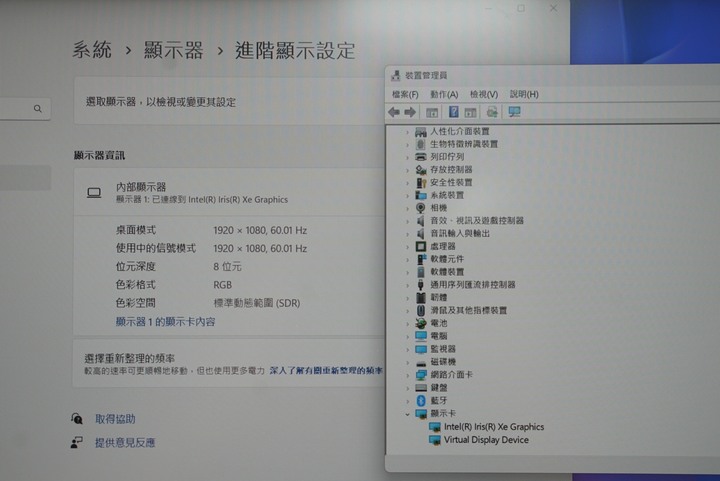Click the 標準動態範圍 (SDR) value
720x481 pixels.
pyautogui.click(x=257, y=303)
